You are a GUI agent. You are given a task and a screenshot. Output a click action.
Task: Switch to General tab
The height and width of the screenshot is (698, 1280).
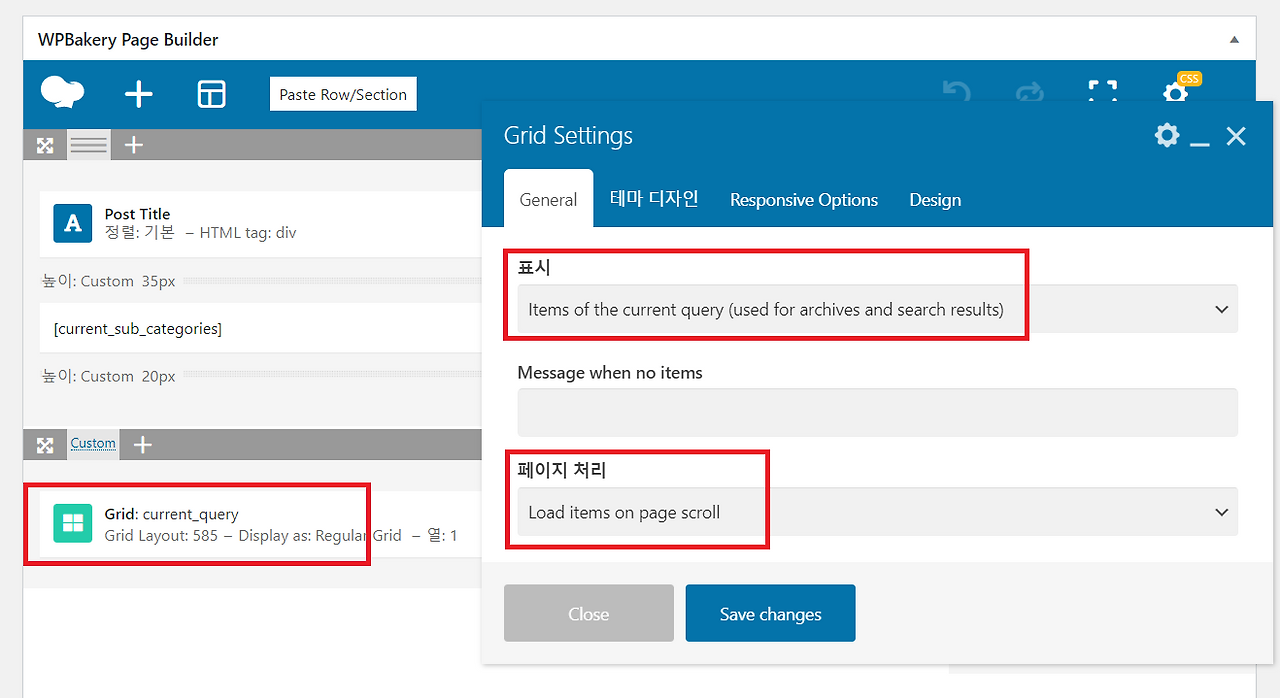point(548,199)
